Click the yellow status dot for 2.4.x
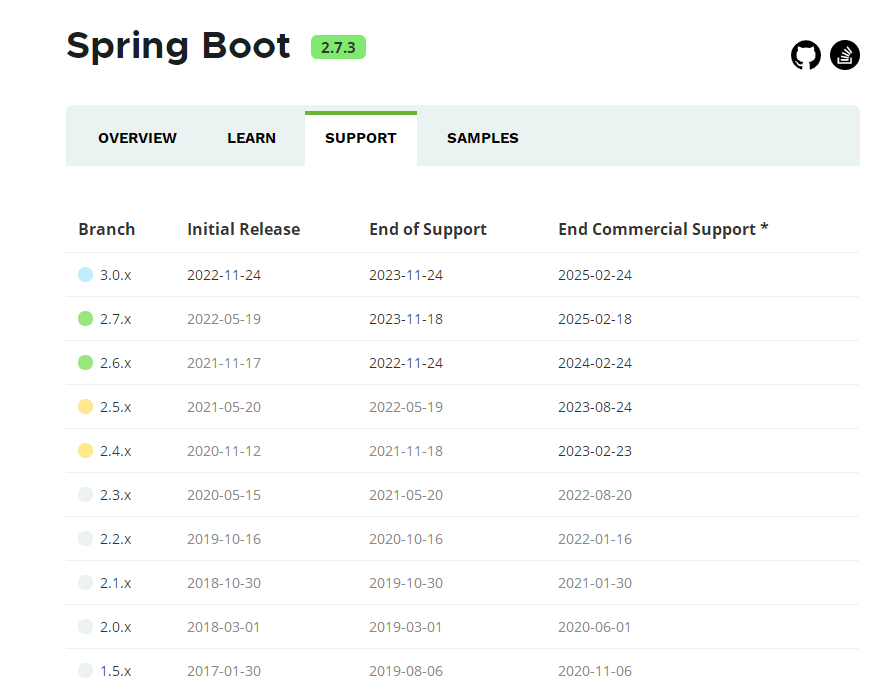 tap(85, 451)
